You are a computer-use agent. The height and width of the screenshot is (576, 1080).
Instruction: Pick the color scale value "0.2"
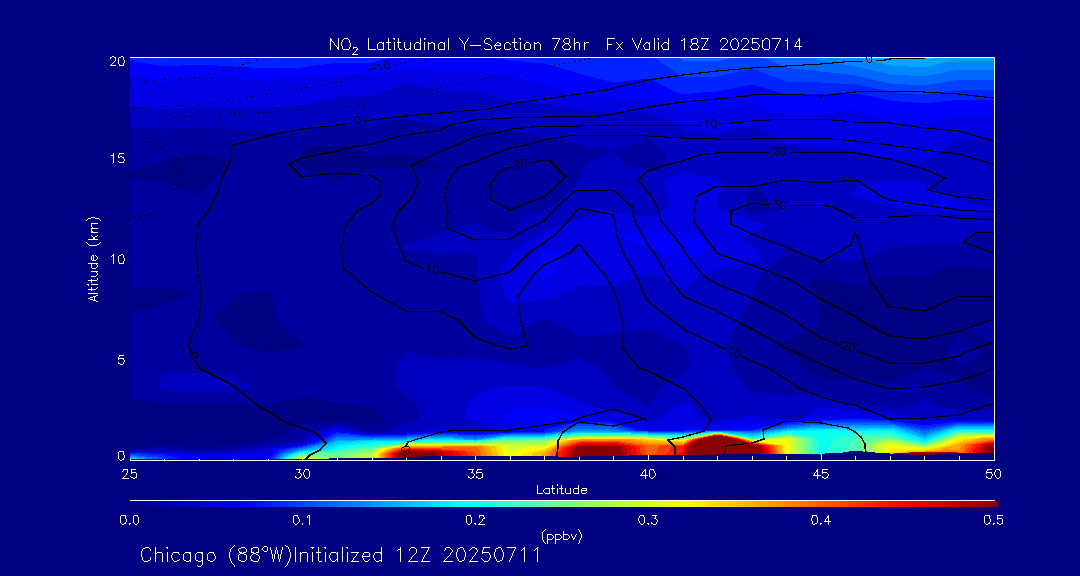475,520
